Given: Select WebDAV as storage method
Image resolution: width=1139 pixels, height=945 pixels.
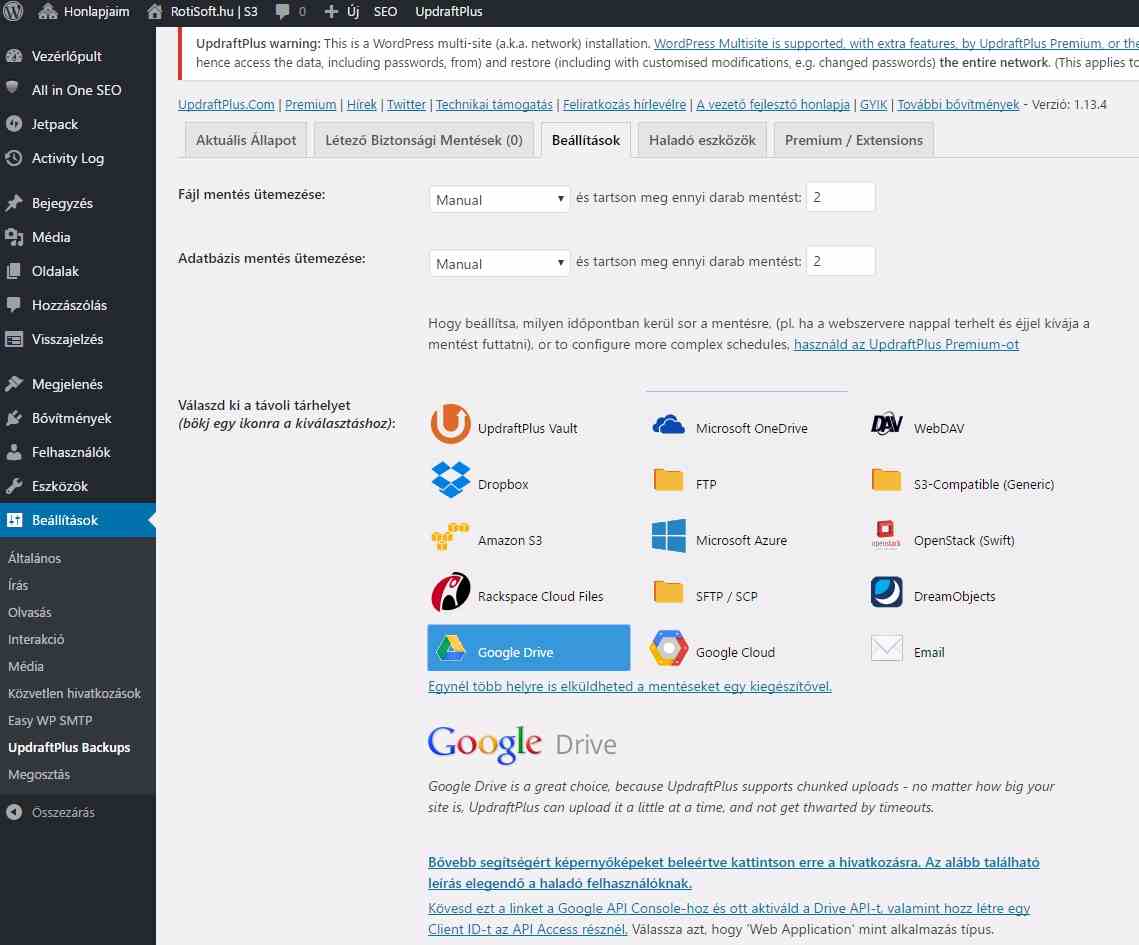Looking at the screenshot, I should (x=885, y=423).
